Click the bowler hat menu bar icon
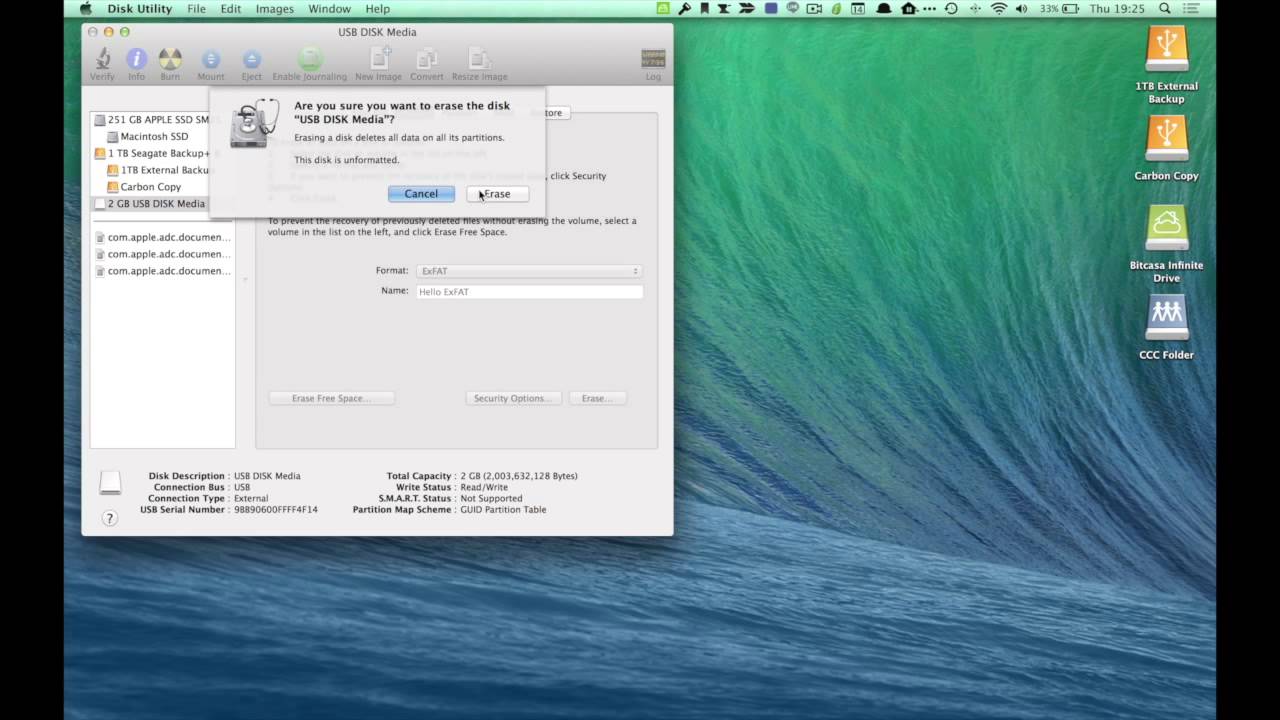 point(884,8)
